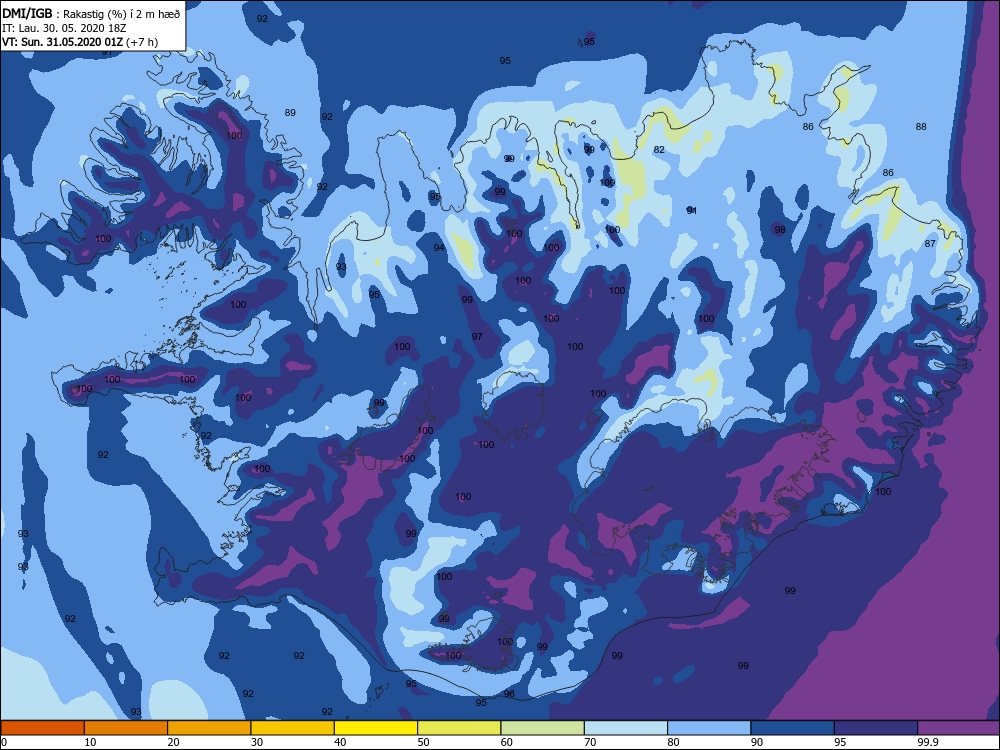The width and height of the screenshot is (1000, 750).
Task: Click the orange 10–20 legend swatch
Action: [x=126, y=728]
